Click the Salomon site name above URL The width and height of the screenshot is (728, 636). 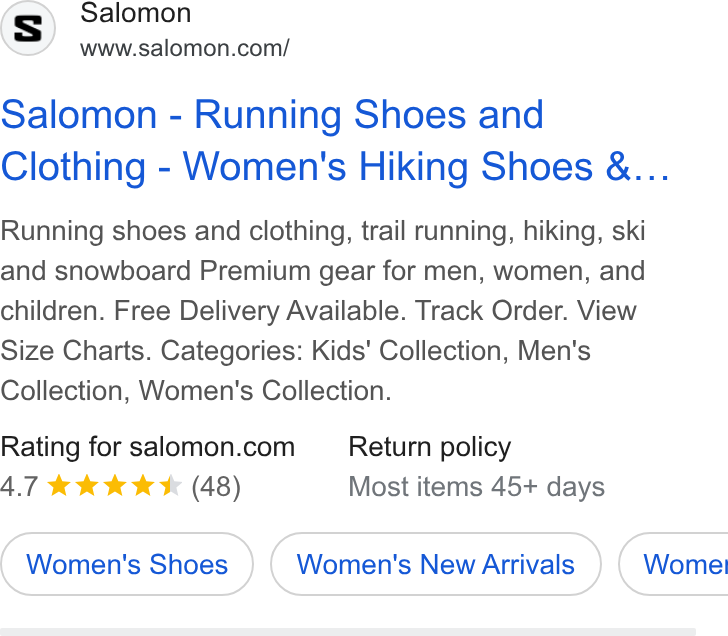click(x=136, y=13)
